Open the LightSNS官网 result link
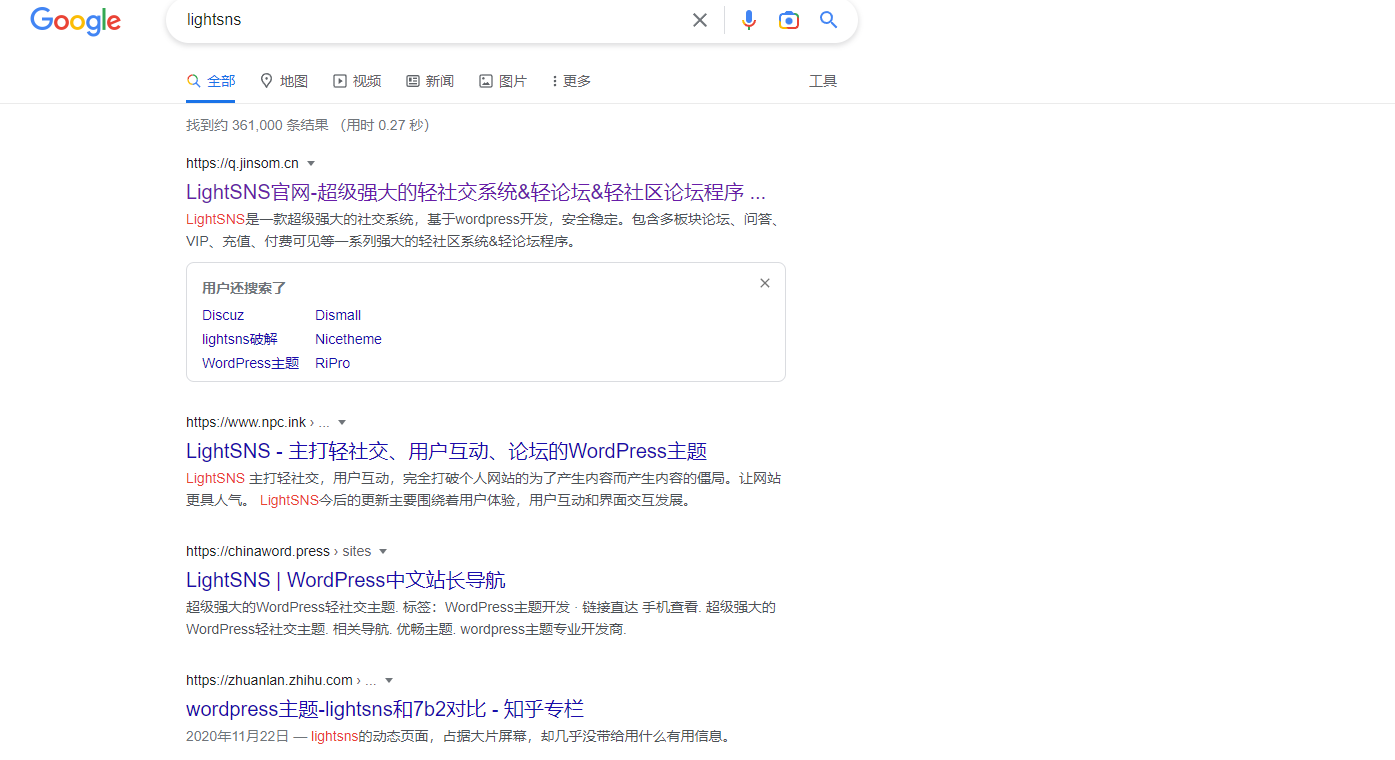This screenshot has width=1395, height=760. pyautogui.click(x=475, y=192)
